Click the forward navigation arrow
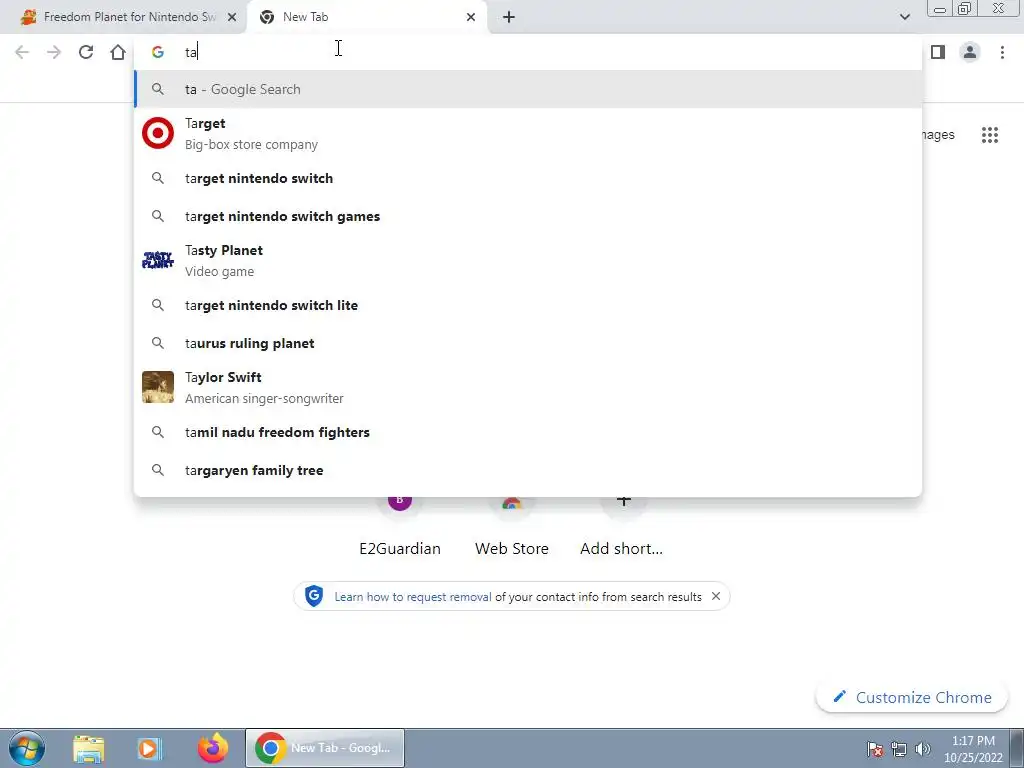This screenshot has height=768, width=1024. pyautogui.click(x=54, y=52)
